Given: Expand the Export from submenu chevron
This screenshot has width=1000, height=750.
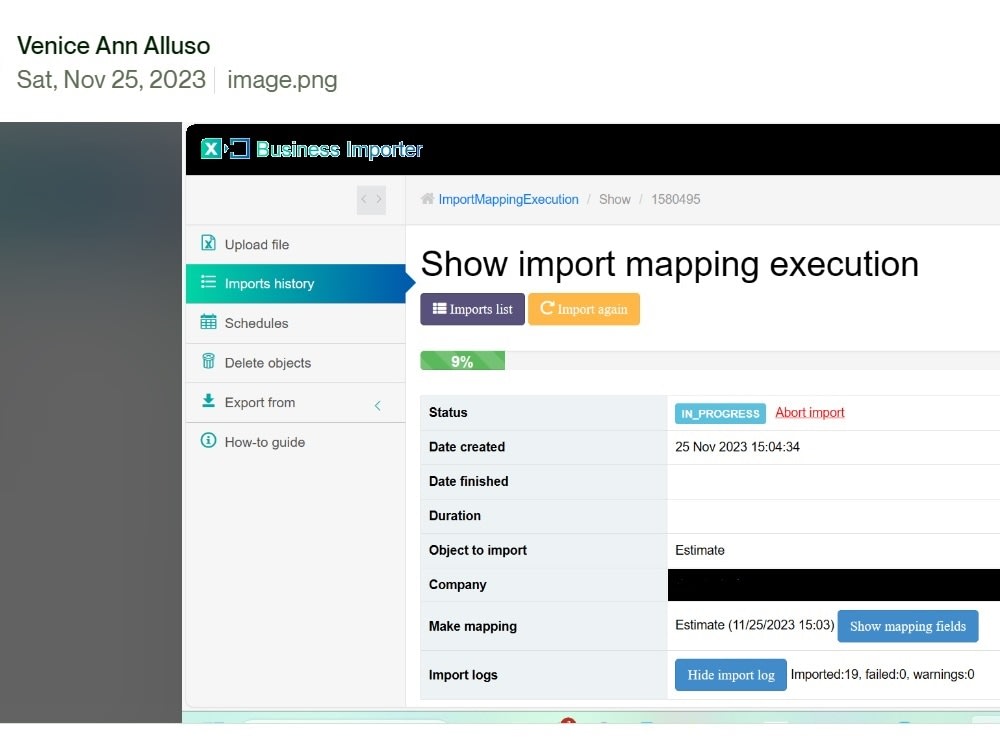Looking at the screenshot, I should coord(378,406).
